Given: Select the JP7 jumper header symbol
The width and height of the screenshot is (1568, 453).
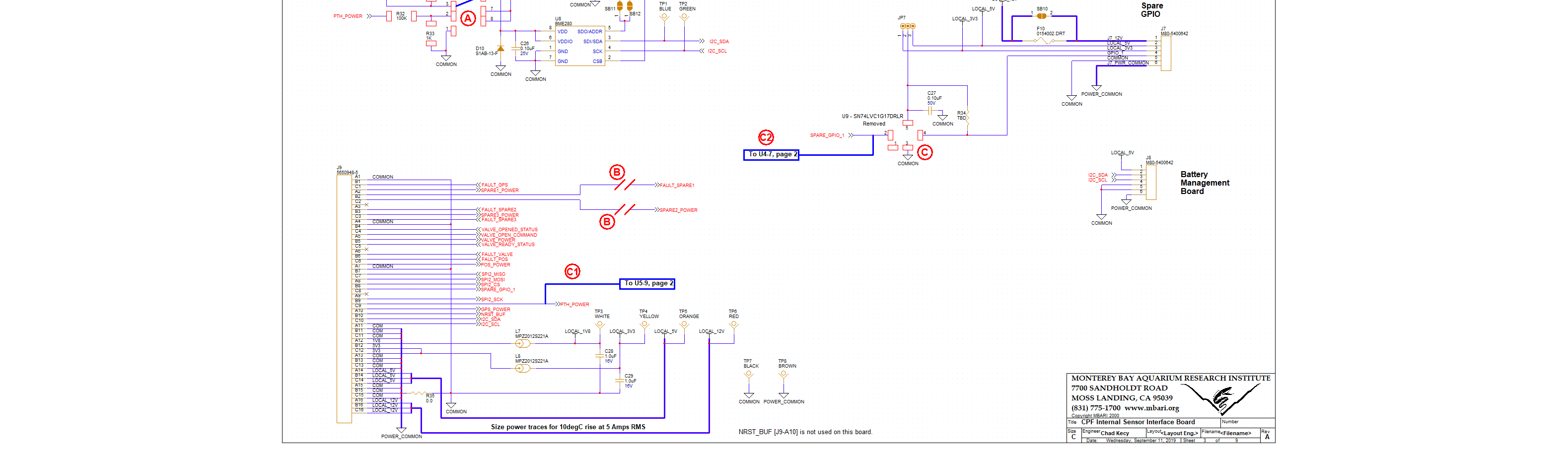Looking at the screenshot, I should pyautogui.click(x=908, y=26).
